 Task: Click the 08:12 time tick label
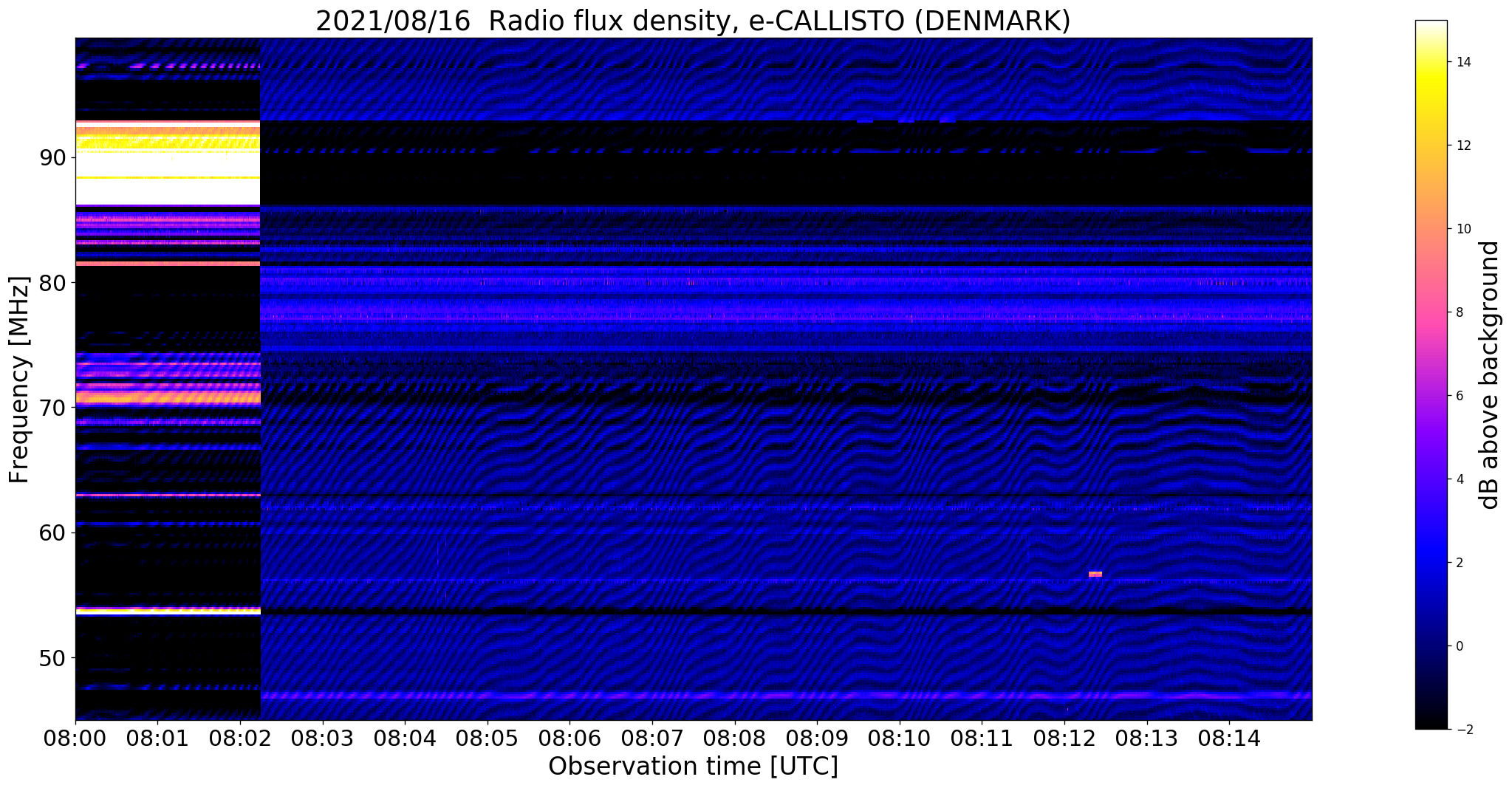coord(1064,738)
